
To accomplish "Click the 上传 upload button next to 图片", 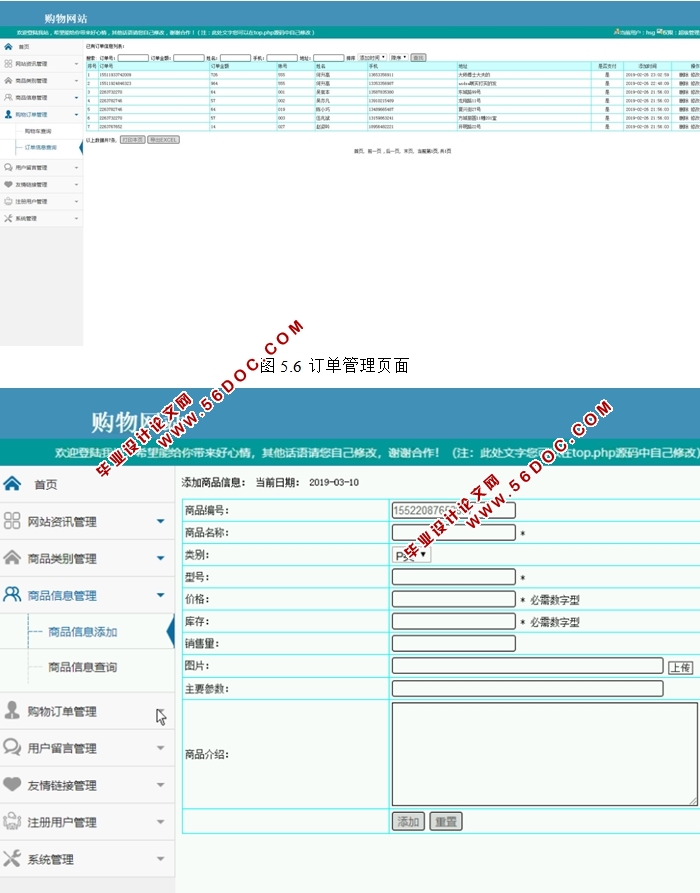I will (680, 667).
